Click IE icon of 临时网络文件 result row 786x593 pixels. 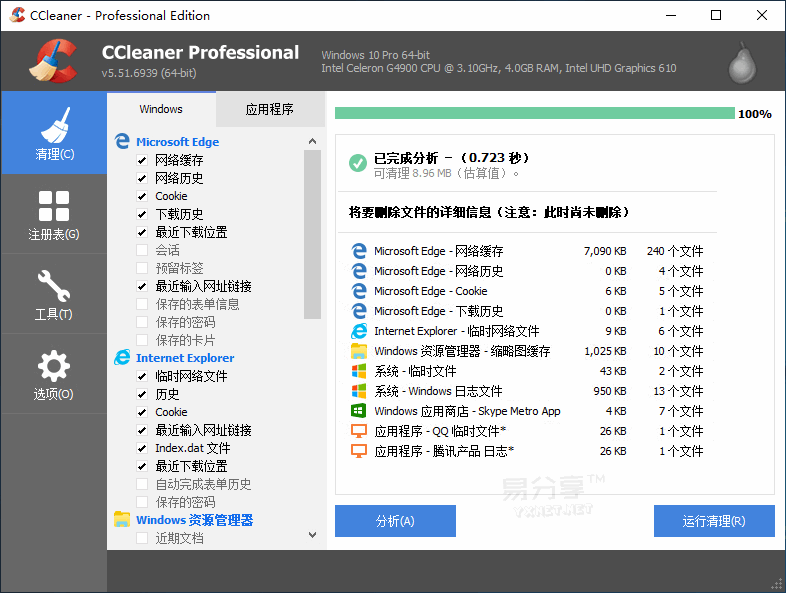[x=359, y=331]
